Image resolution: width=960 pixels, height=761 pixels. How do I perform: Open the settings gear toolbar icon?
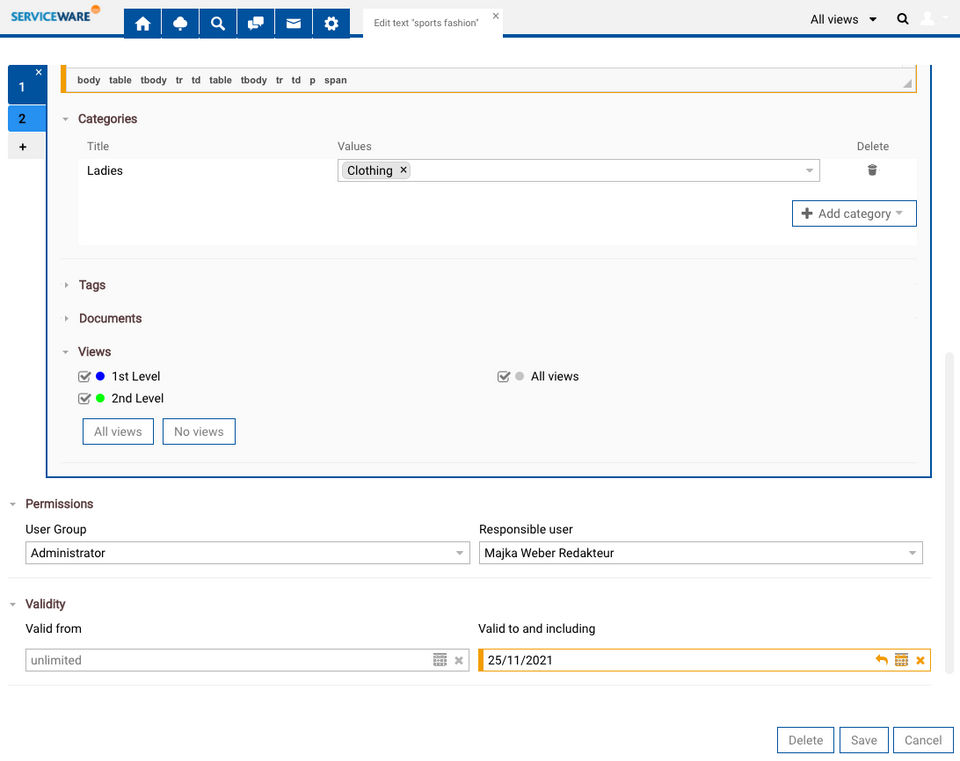[331, 23]
